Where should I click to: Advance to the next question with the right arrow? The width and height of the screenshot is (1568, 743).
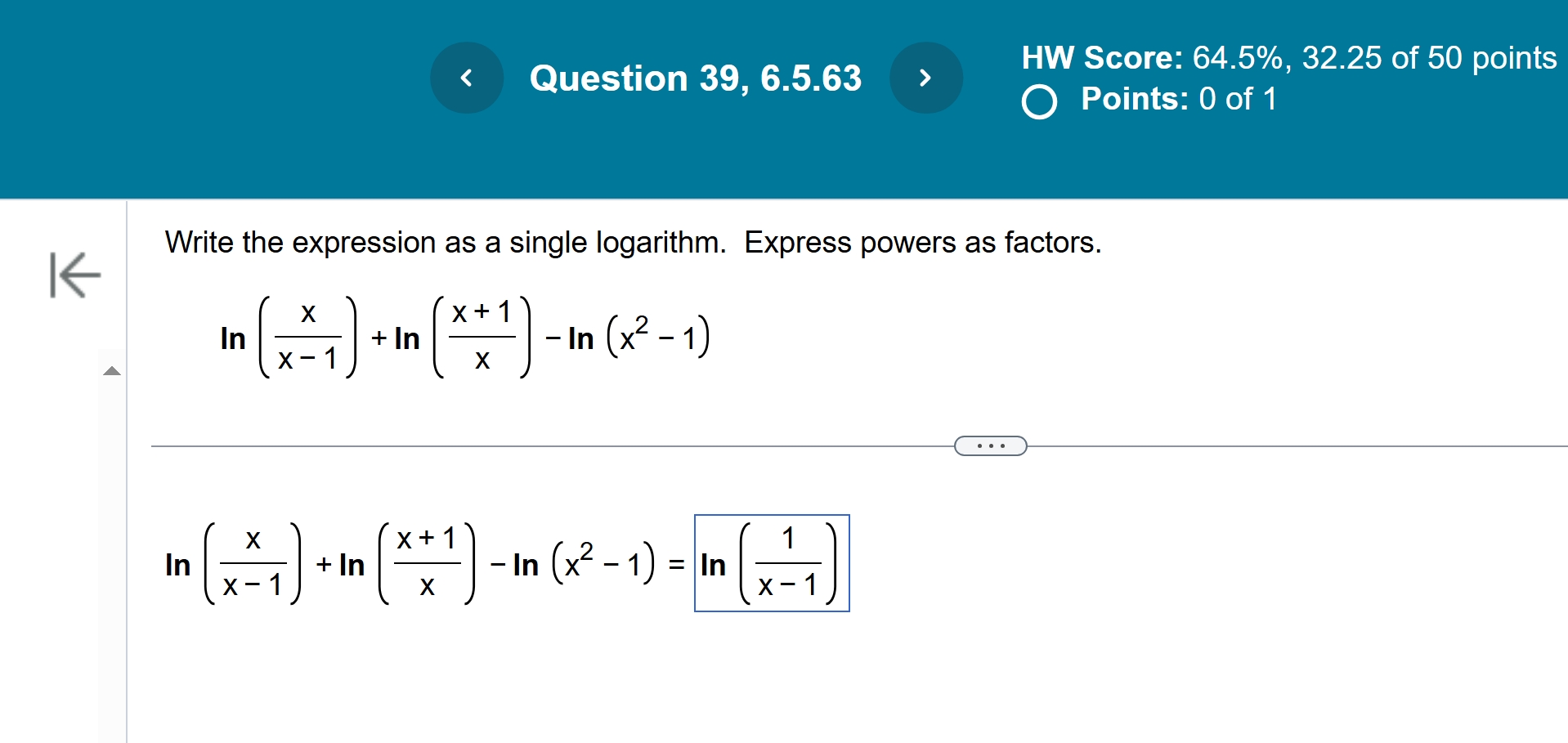pyautogui.click(x=926, y=78)
